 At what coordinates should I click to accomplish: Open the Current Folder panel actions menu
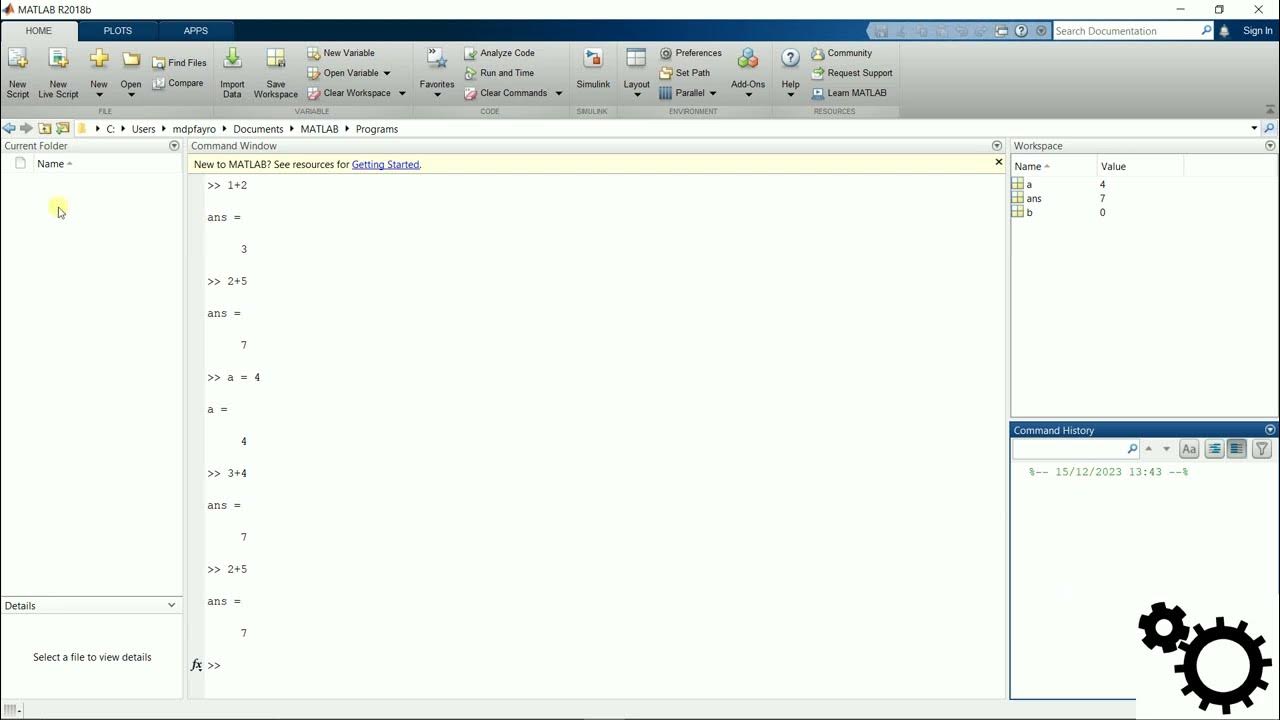174,146
